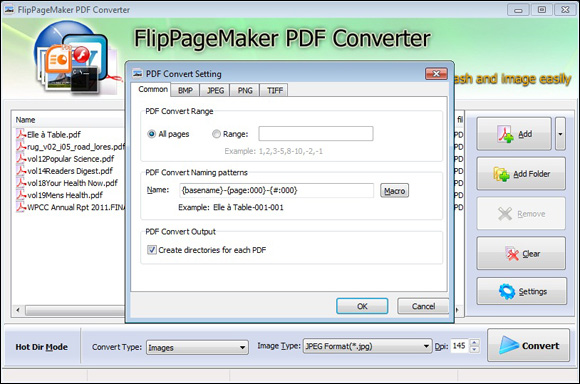This screenshot has width=580, height=384.
Task: Click the vol19Mens Health.pdf PDF icon
Action: [21, 195]
